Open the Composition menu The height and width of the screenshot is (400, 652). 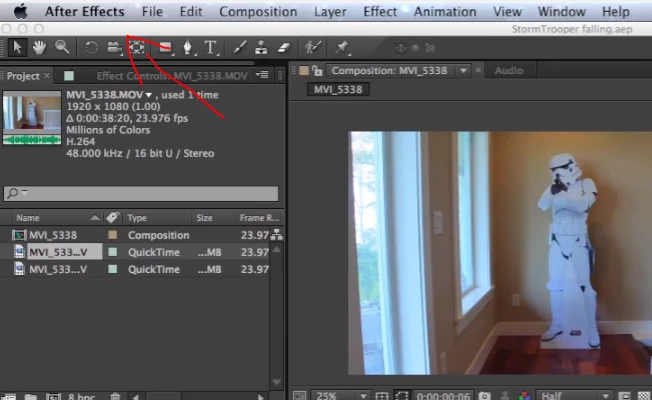[258, 12]
